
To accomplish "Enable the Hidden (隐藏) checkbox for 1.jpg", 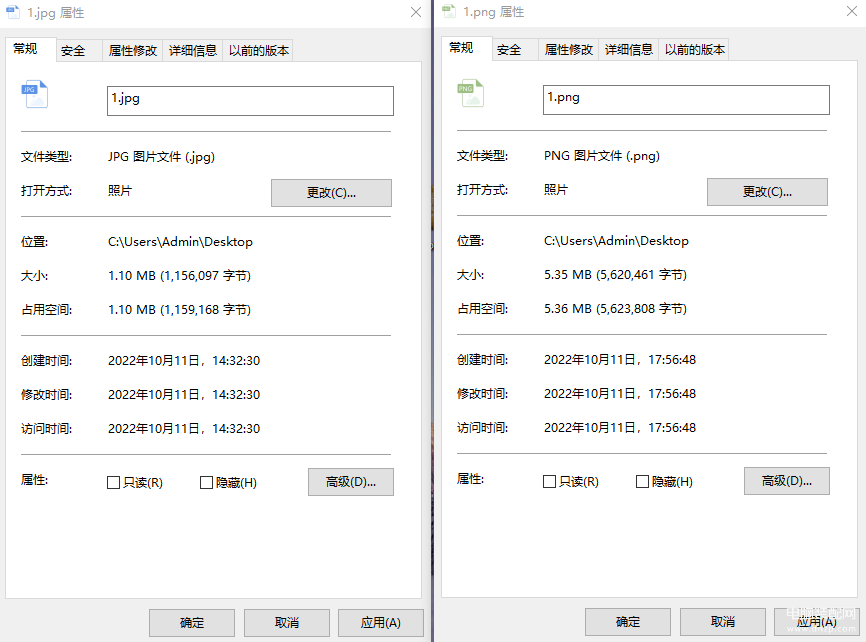I will (x=206, y=483).
